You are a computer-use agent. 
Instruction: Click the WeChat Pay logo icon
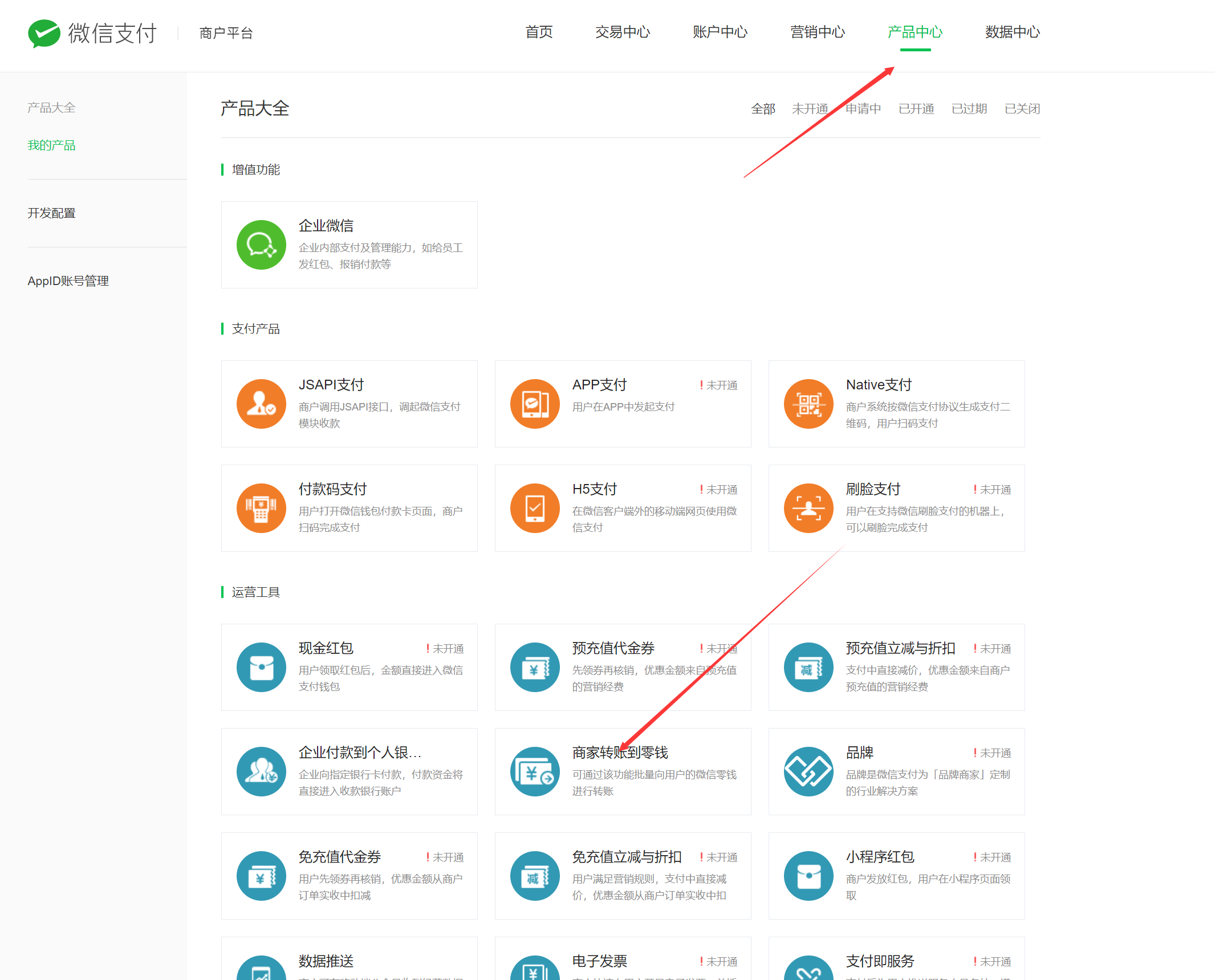click(44, 33)
